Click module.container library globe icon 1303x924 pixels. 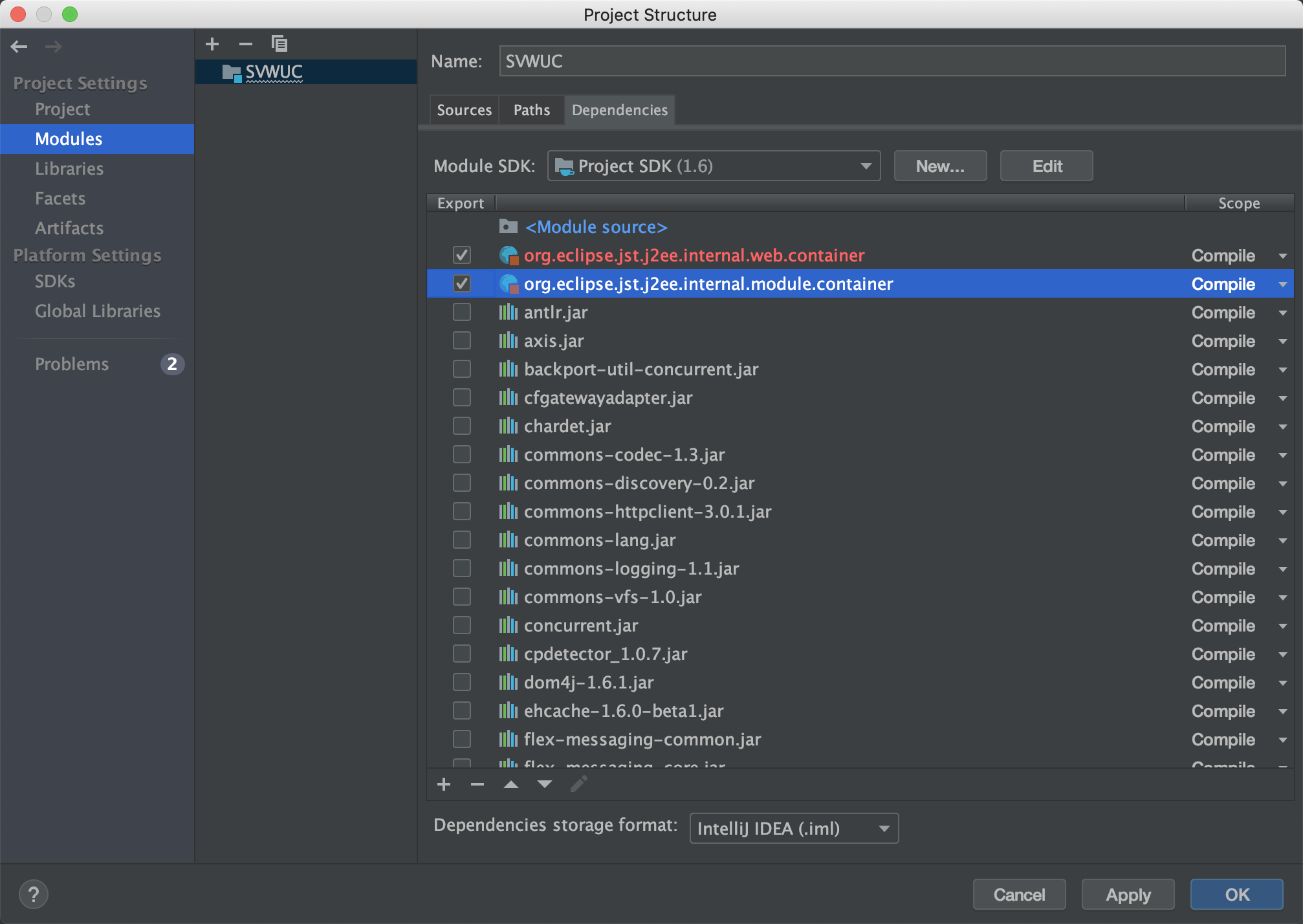click(x=509, y=284)
